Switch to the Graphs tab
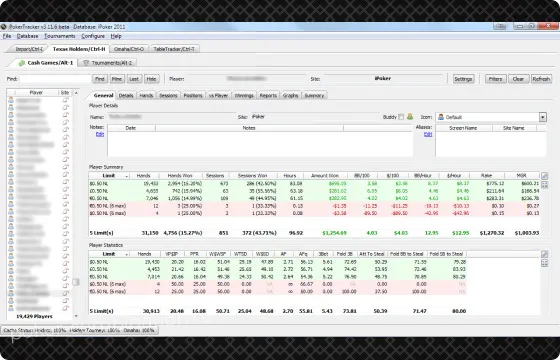 [x=290, y=95]
